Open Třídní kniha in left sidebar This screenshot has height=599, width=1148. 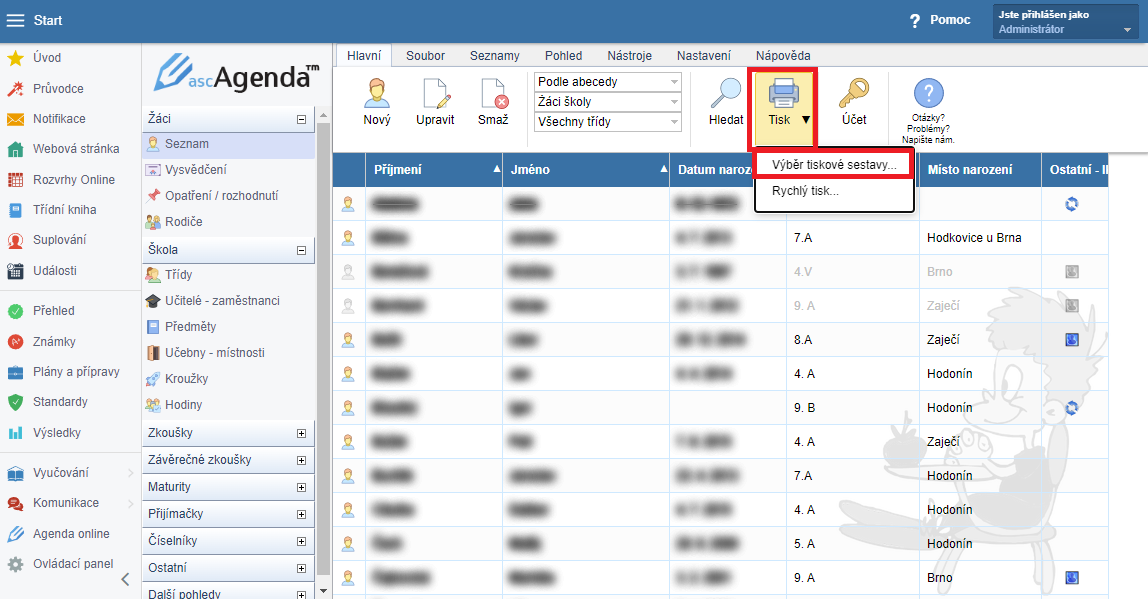[64, 210]
